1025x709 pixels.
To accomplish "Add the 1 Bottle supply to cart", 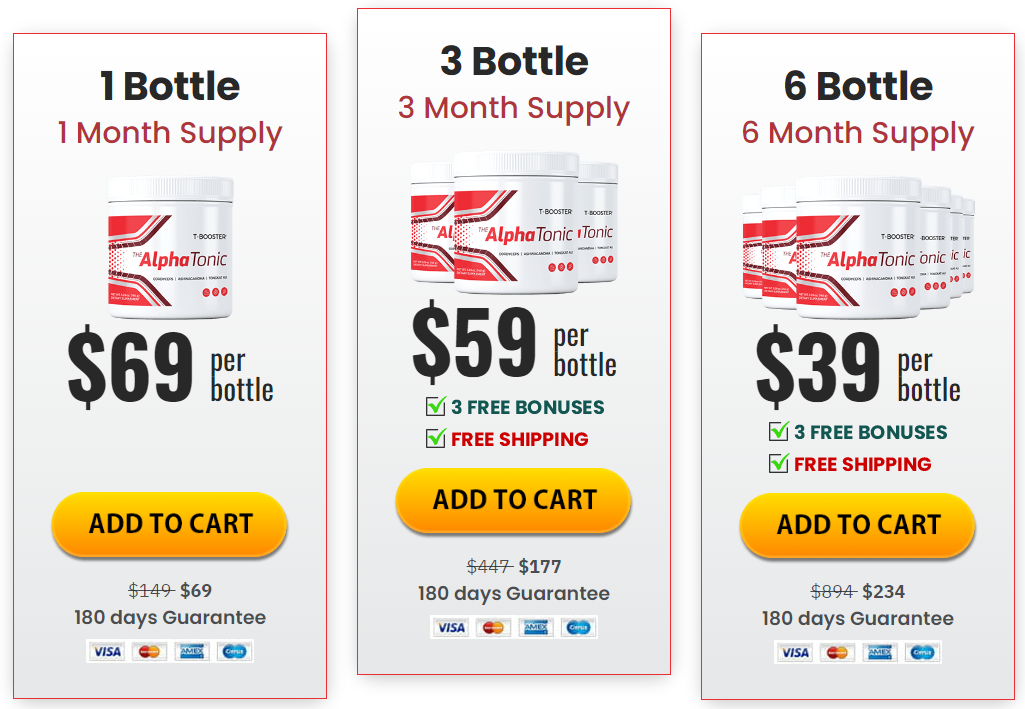I will coord(168,524).
